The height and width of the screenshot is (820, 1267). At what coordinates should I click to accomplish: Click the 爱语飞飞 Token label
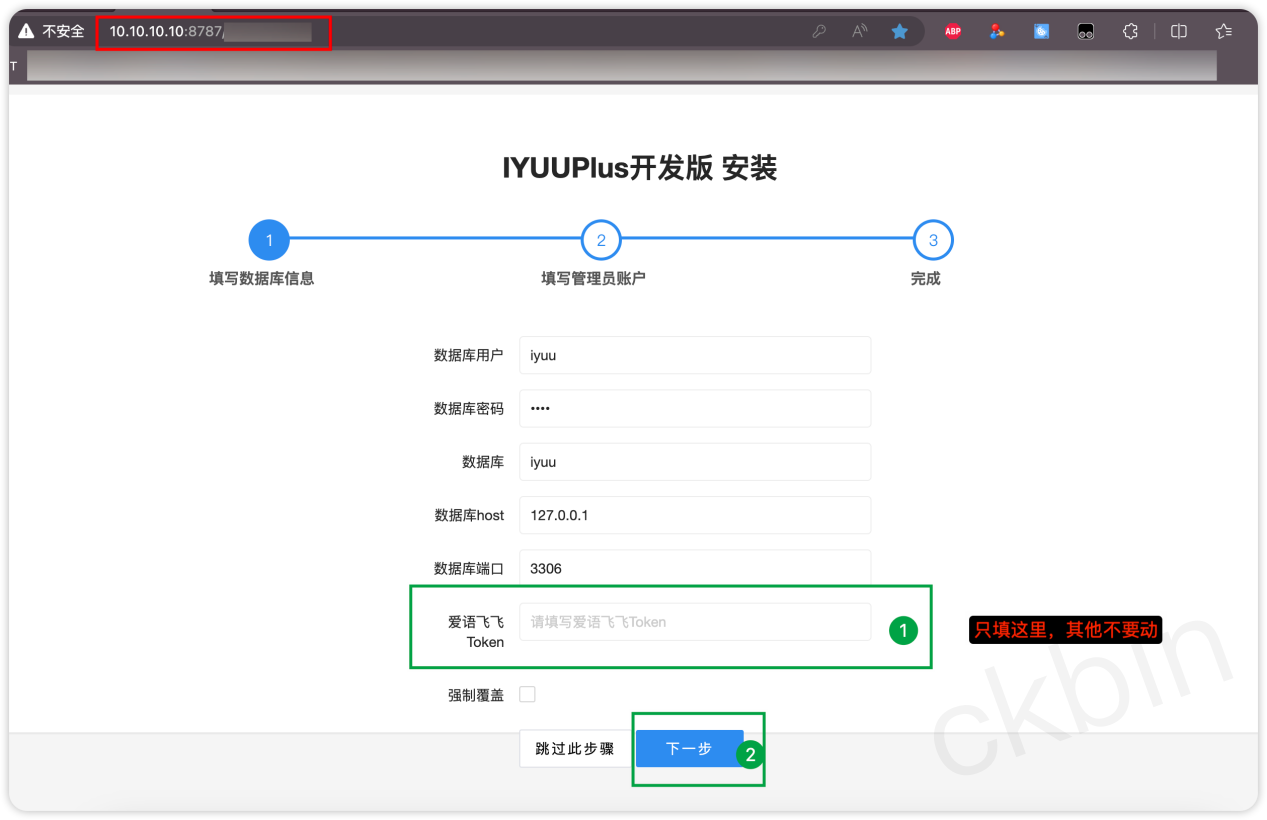click(x=476, y=632)
